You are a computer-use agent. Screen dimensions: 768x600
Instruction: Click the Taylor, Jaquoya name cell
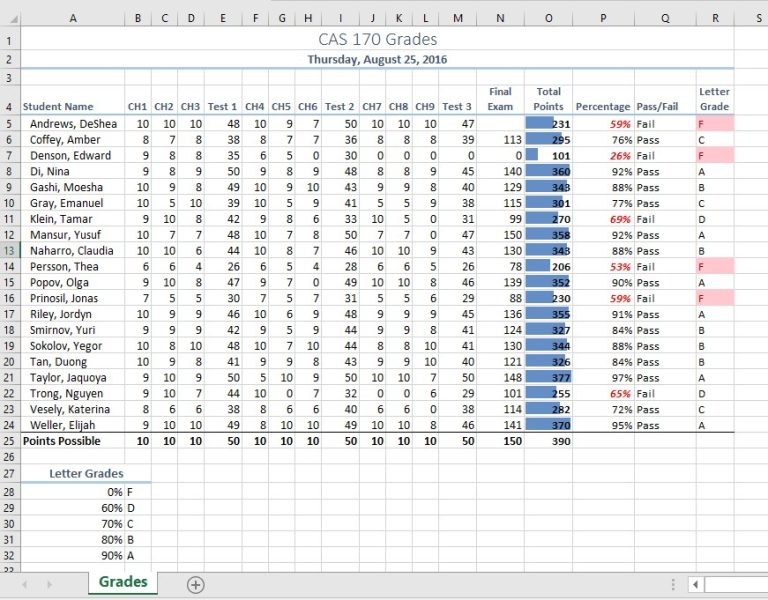click(x=72, y=378)
